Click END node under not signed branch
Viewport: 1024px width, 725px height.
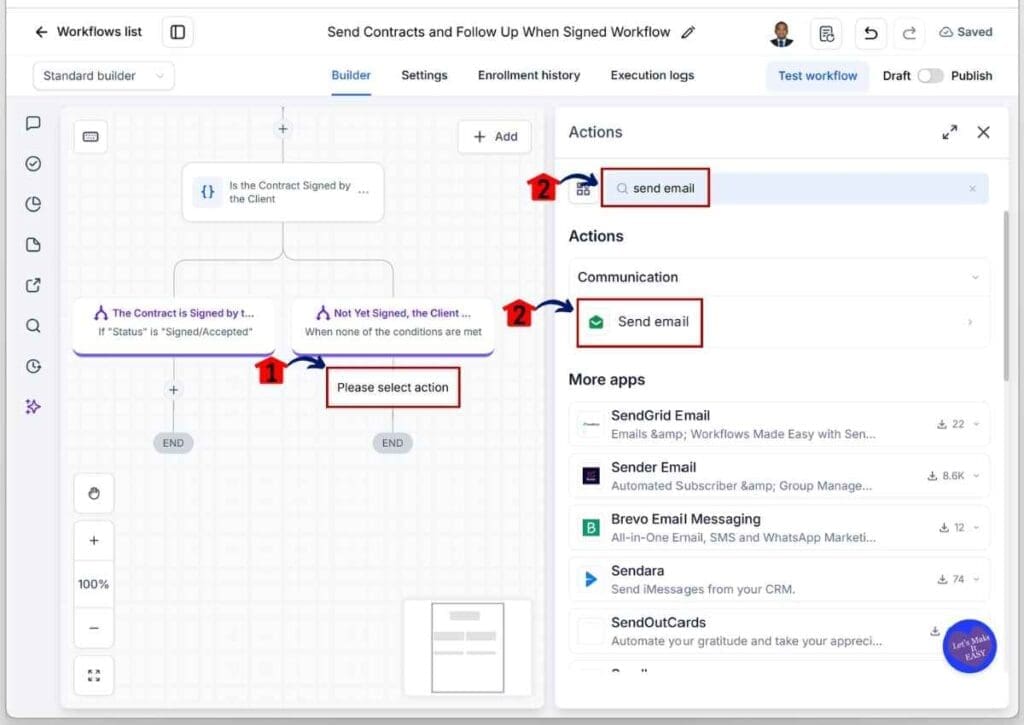tap(392, 443)
